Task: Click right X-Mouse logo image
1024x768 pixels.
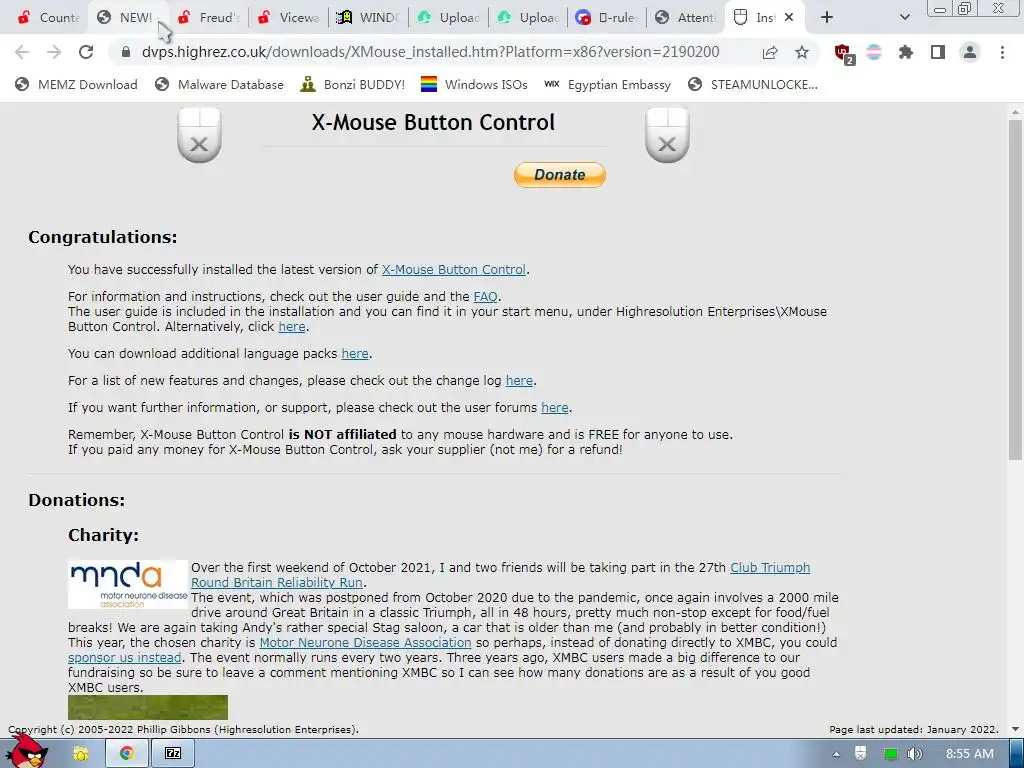Action: click(x=667, y=135)
